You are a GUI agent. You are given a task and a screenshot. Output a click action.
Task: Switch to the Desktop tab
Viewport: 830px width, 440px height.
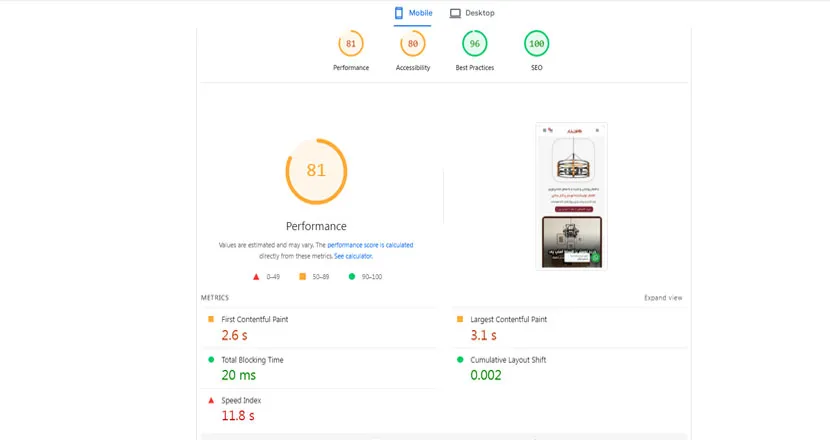coord(472,13)
